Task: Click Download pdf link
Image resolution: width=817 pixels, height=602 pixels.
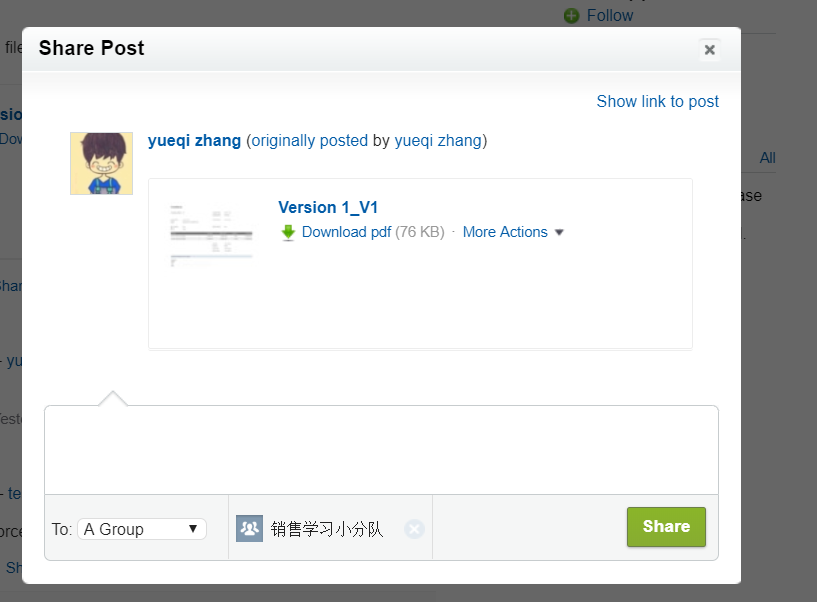Action: [x=346, y=232]
